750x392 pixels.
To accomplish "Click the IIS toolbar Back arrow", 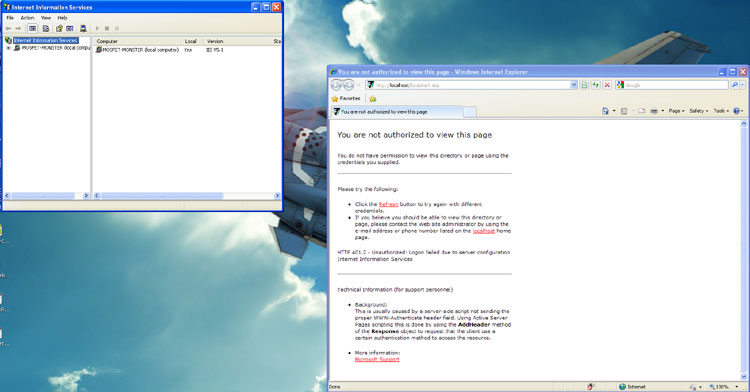I will [x=8, y=29].
